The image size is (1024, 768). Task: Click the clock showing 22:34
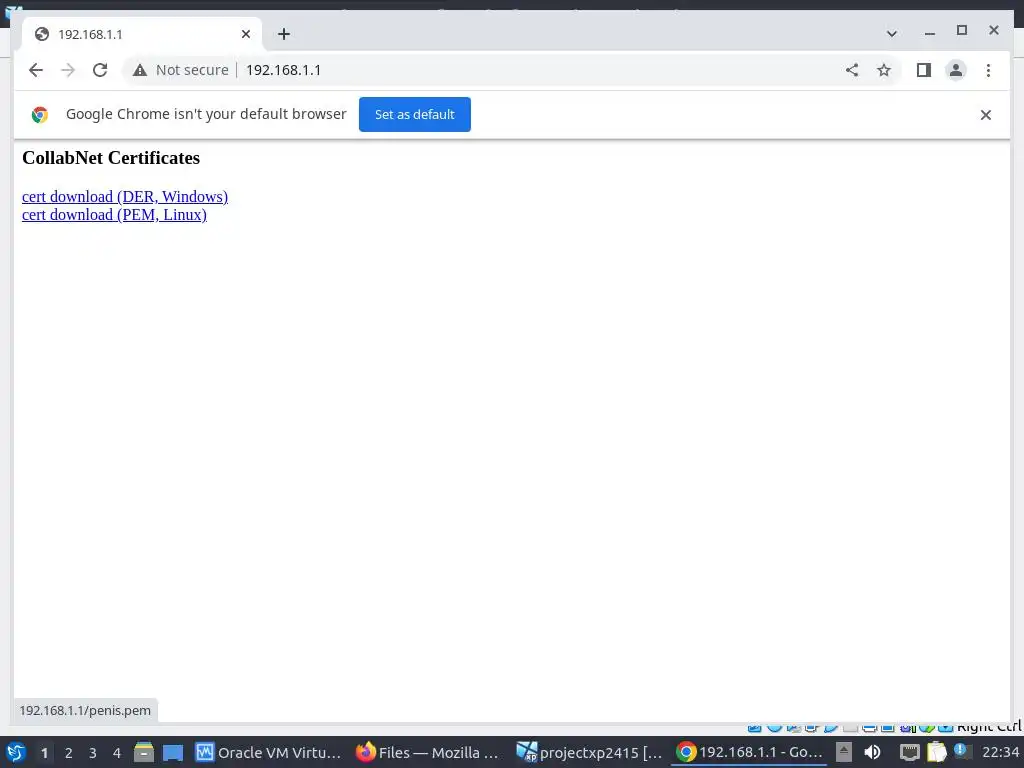(x=1000, y=752)
